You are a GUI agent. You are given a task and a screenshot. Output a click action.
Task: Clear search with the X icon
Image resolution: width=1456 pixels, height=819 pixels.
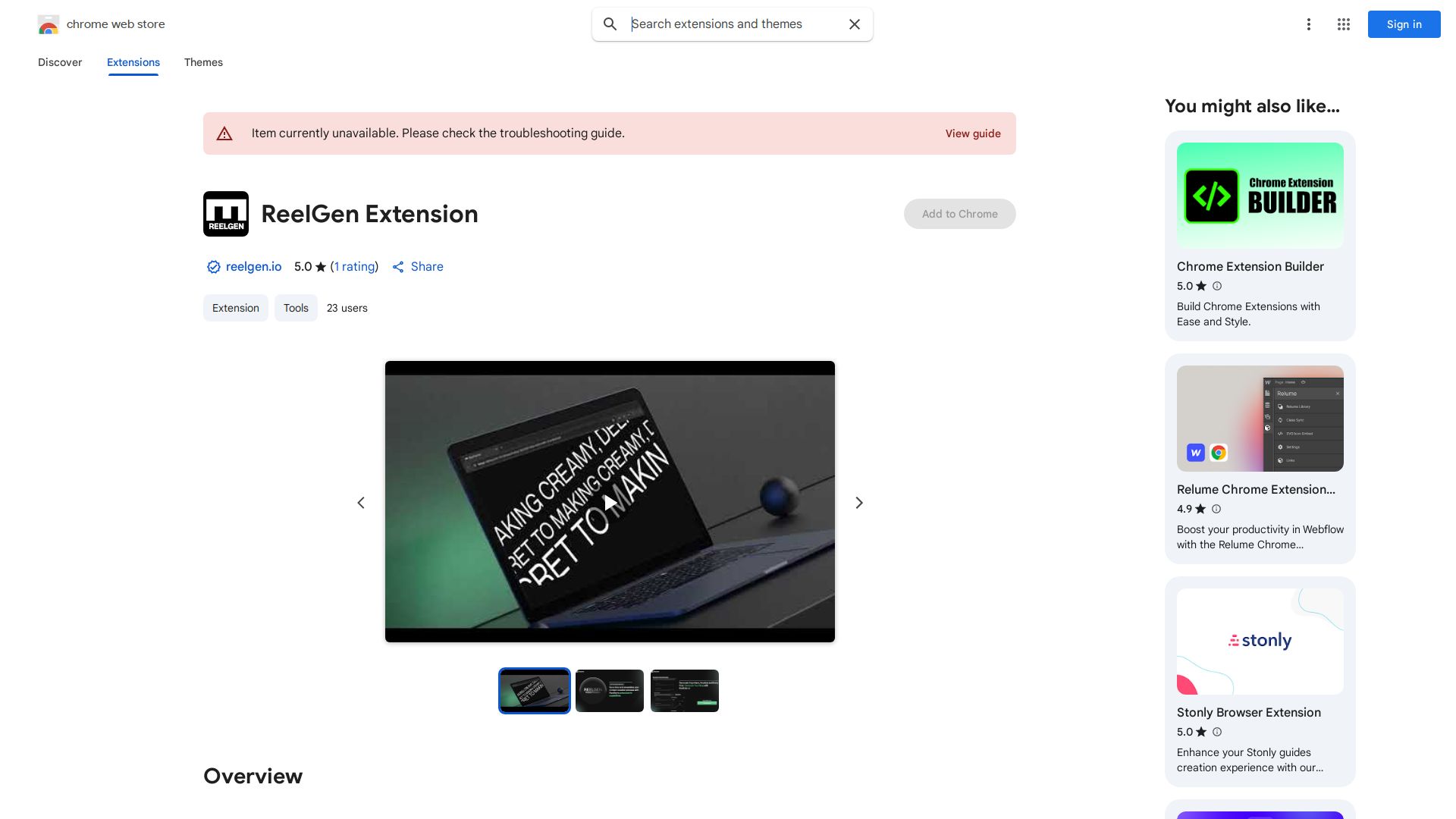click(x=855, y=24)
